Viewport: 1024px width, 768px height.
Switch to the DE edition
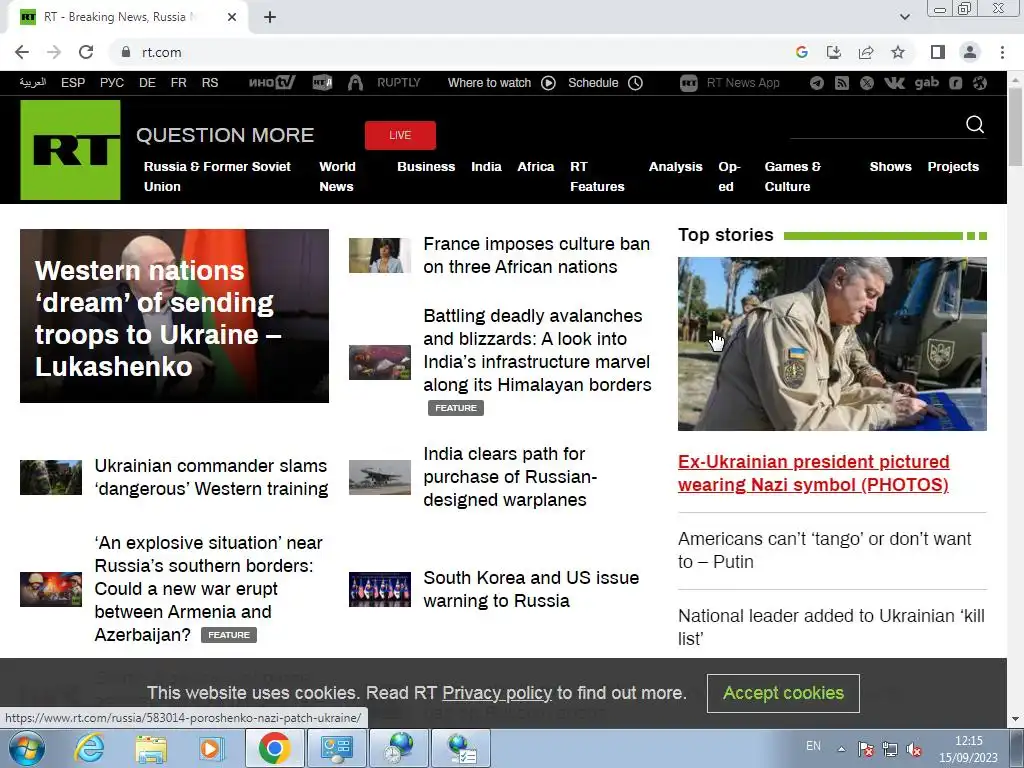pos(147,83)
